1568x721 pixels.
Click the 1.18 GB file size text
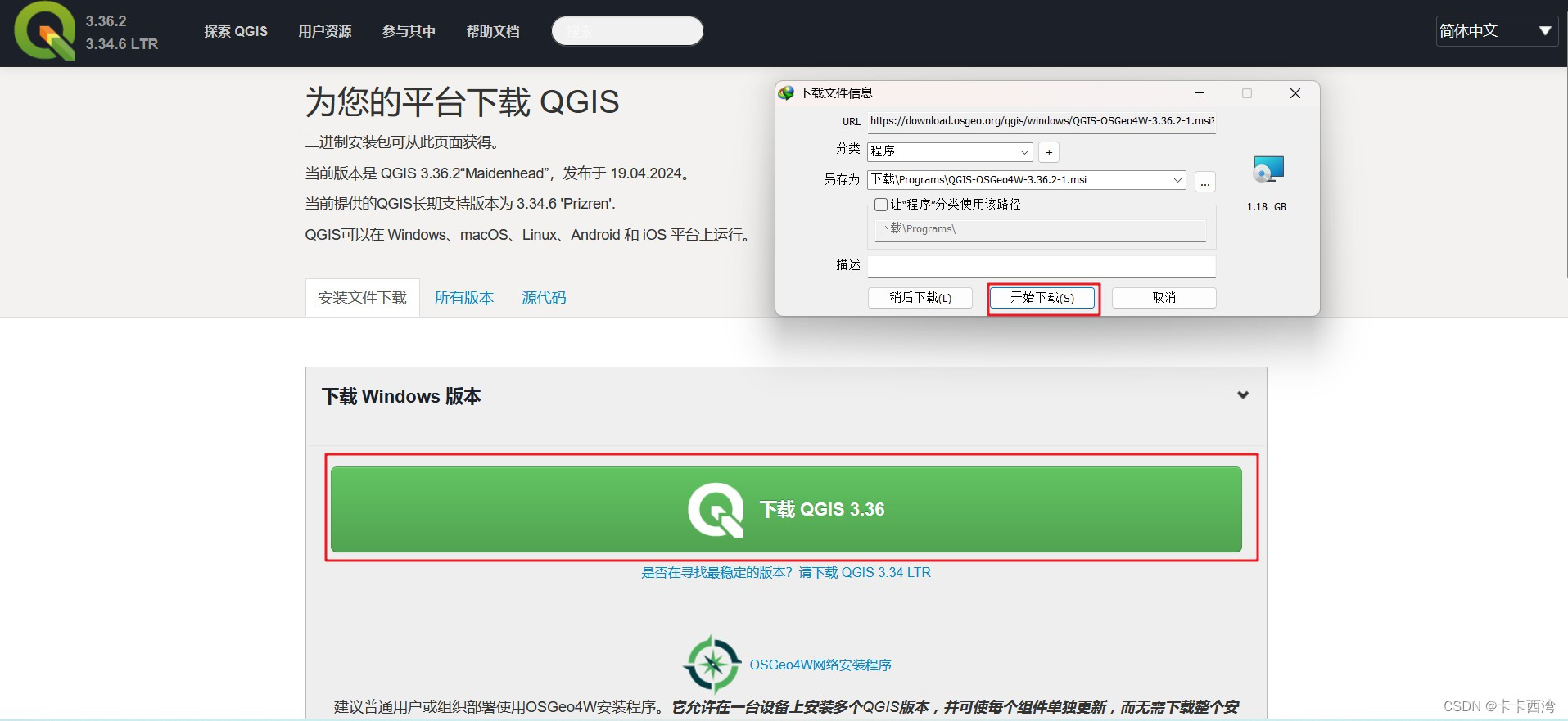click(1267, 207)
